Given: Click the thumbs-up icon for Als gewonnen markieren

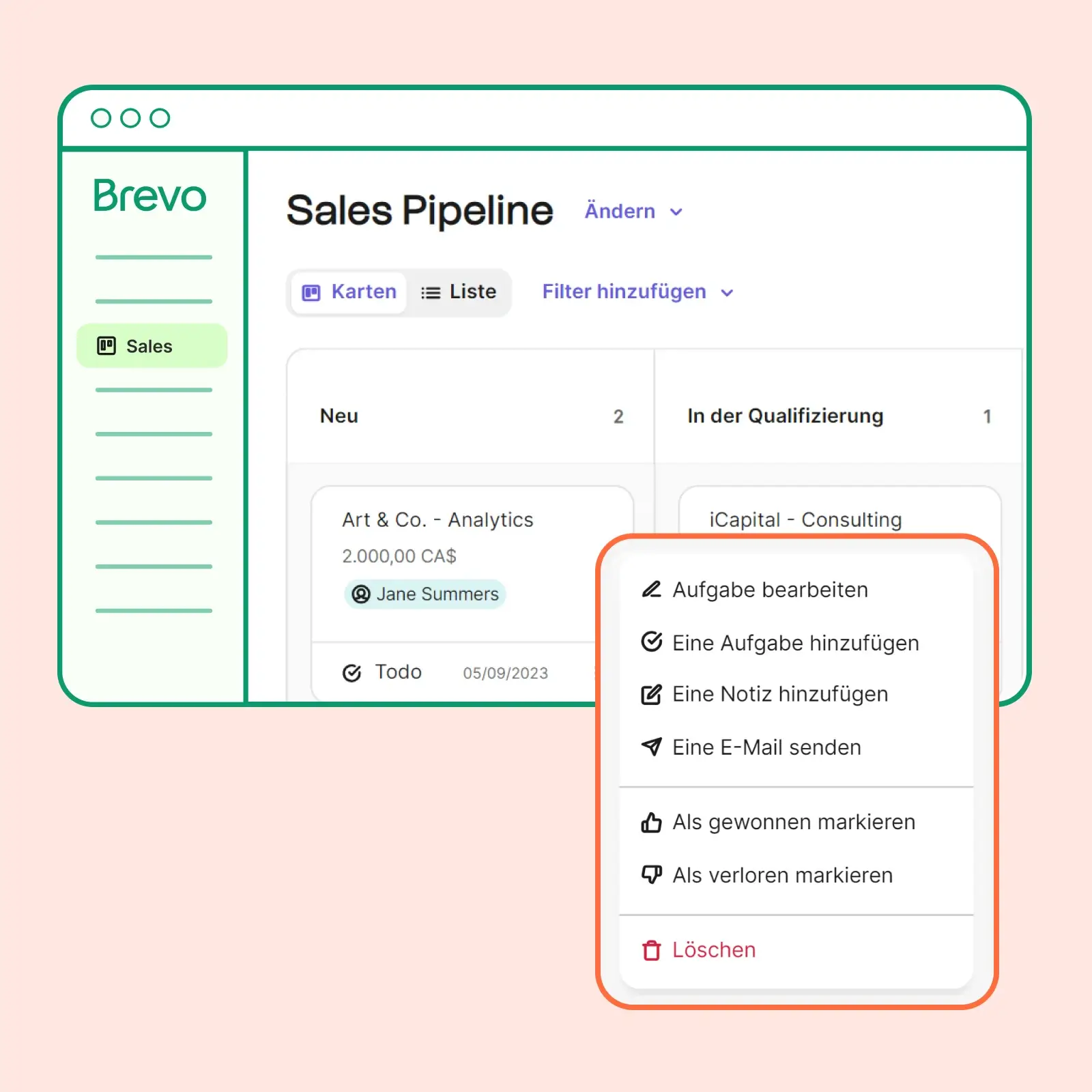Looking at the screenshot, I should 651,822.
